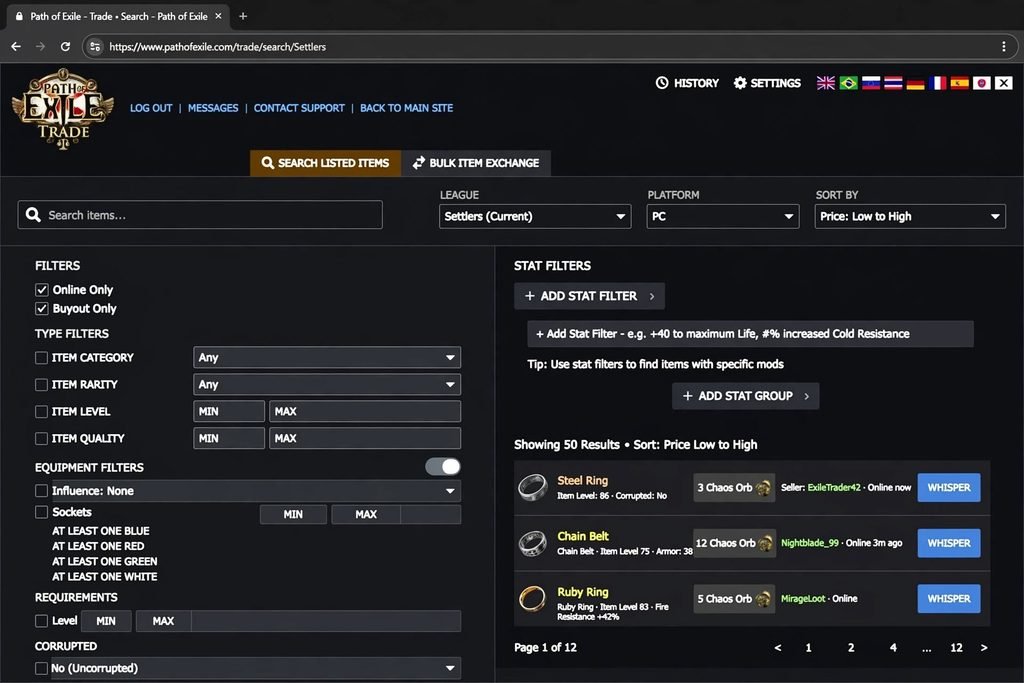The width and height of the screenshot is (1024, 683).
Task: Click the Chaos Orb icon on 3 Chaos price
Action: (x=763, y=488)
